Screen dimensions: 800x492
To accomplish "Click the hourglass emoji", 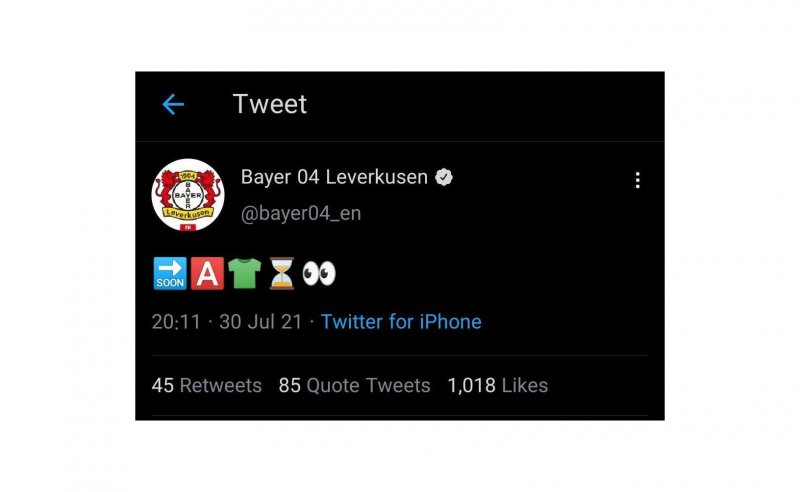I will (x=281, y=274).
